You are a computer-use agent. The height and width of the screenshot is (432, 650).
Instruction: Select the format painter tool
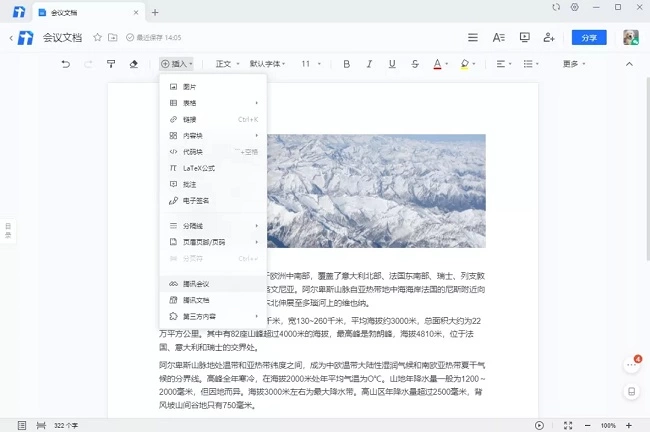[111, 64]
